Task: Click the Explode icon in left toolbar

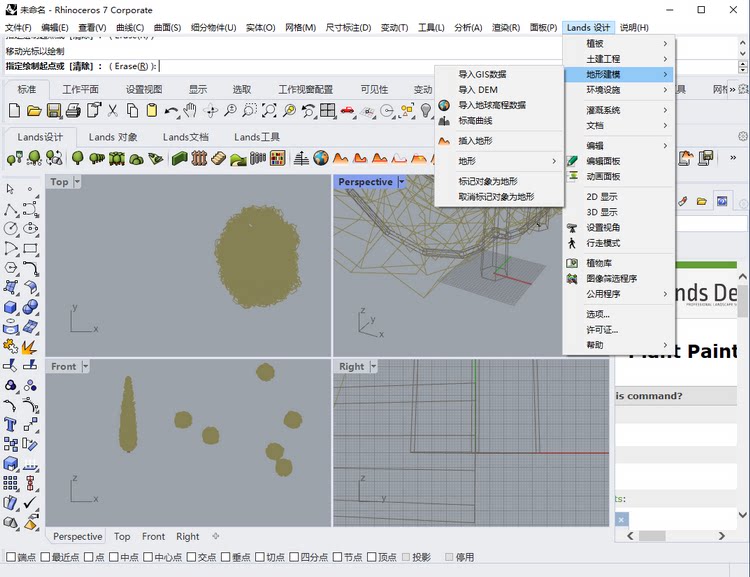Action: [30, 346]
